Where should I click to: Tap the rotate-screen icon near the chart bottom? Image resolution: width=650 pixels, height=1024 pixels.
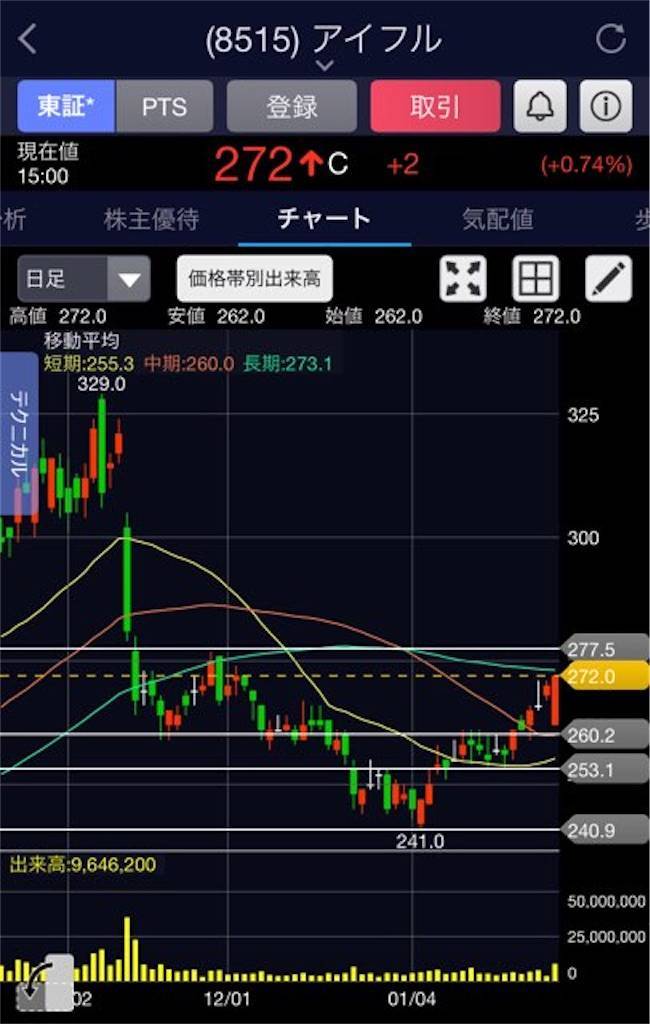pos(44,983)
